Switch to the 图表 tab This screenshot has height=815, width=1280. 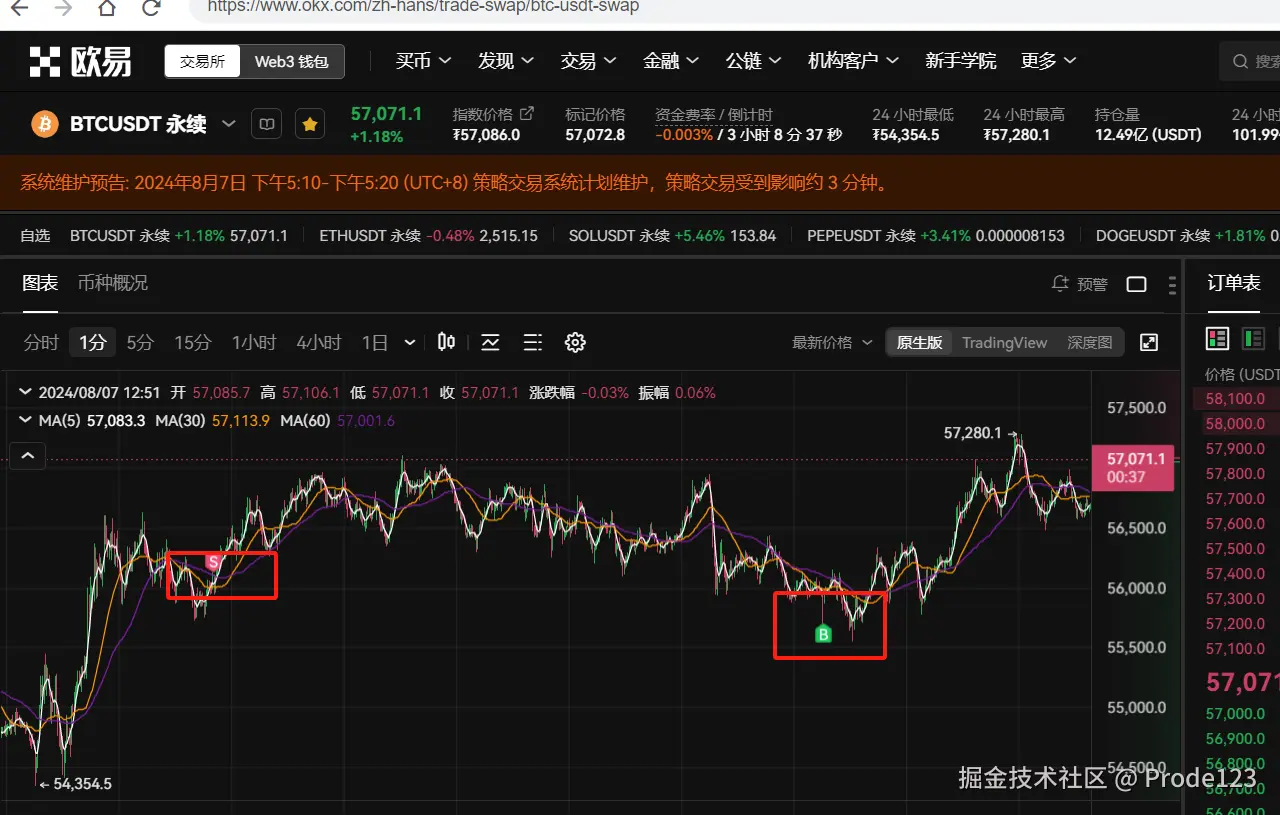40,283
